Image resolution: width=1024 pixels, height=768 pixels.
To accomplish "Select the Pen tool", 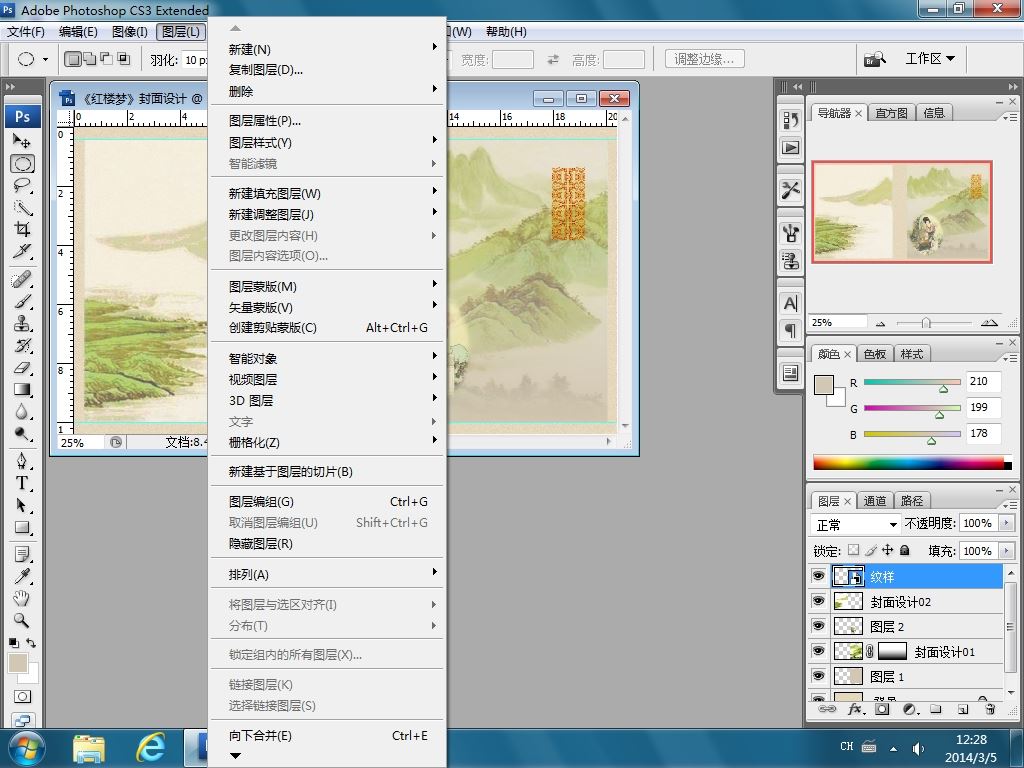I will tap(22, 461).
